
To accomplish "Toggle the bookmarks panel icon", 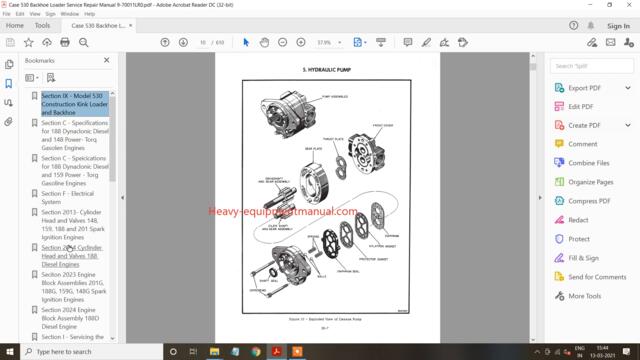I will click(x=9, y=84).
